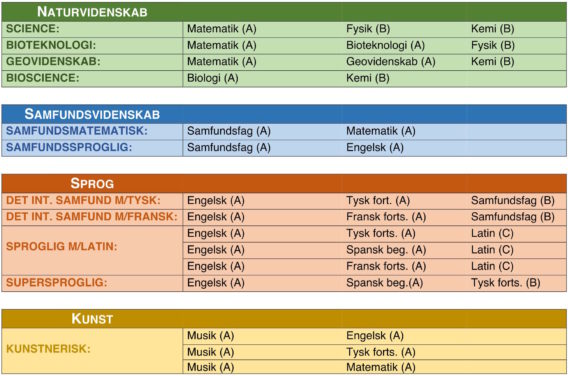Viewport: 570px width, 376px height.
Task: Click Bioteknologi (A) subject cell
Action: (x=385, y=45)
